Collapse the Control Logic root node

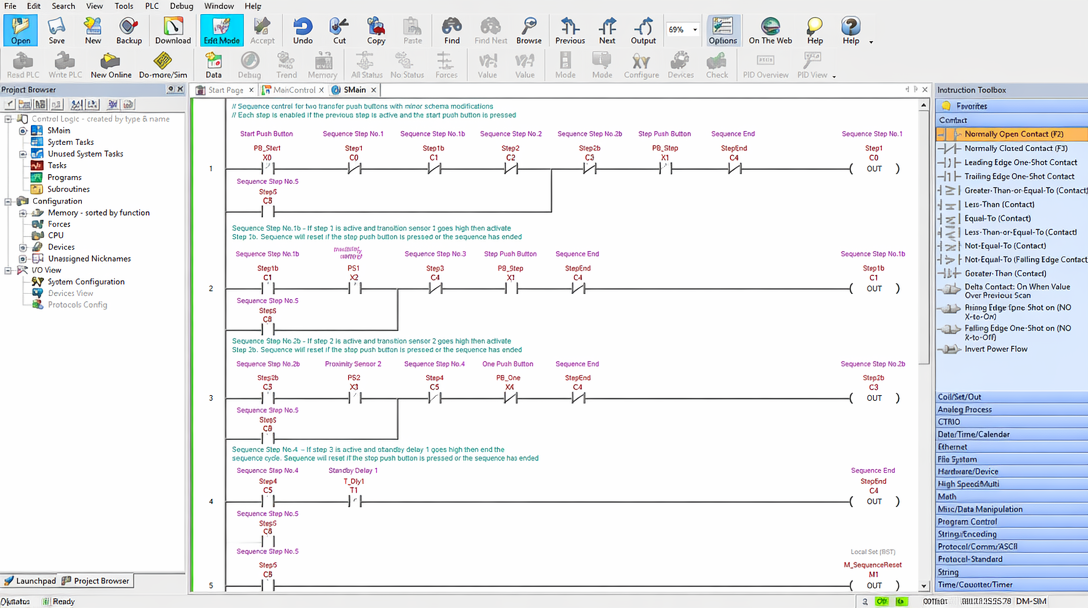(8, 119)
